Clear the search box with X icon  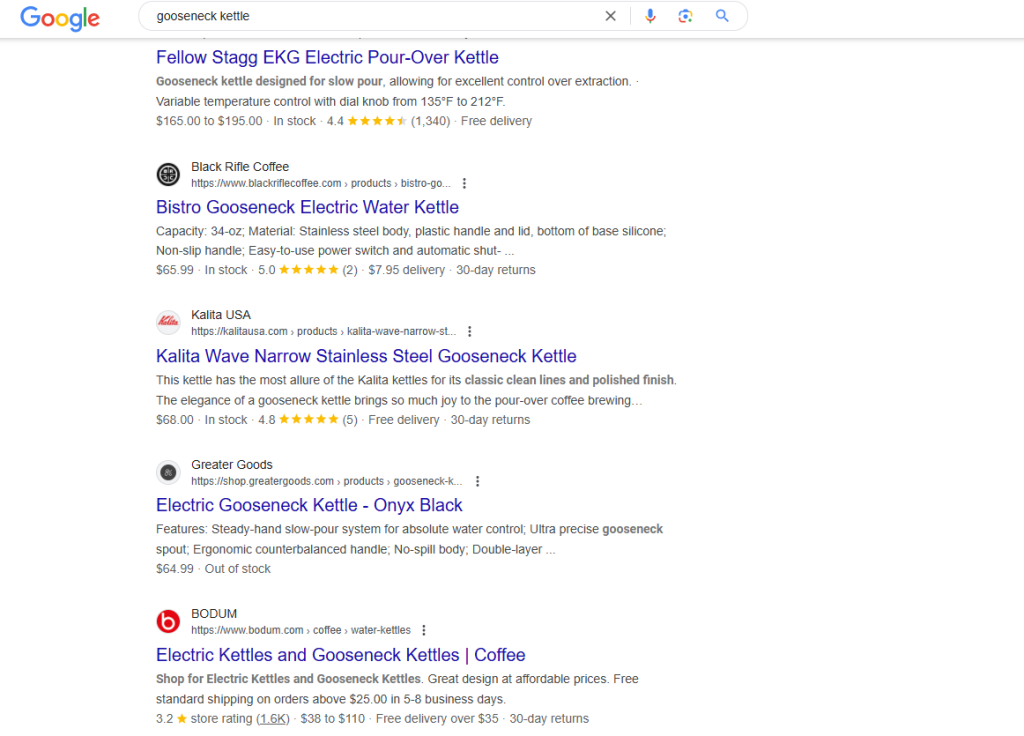(610, 16)
